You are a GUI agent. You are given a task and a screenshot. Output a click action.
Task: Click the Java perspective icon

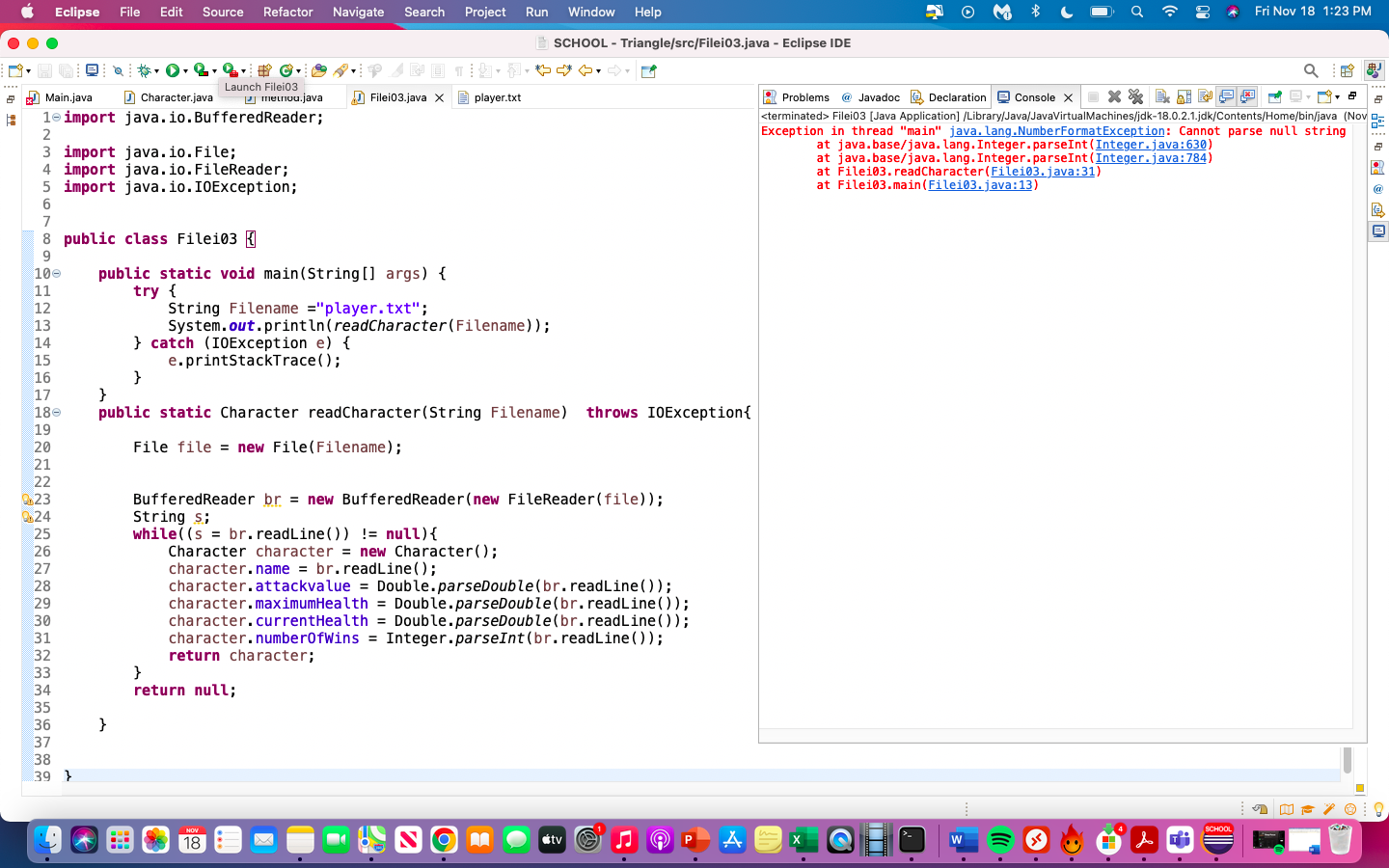tap(1375, 70)
